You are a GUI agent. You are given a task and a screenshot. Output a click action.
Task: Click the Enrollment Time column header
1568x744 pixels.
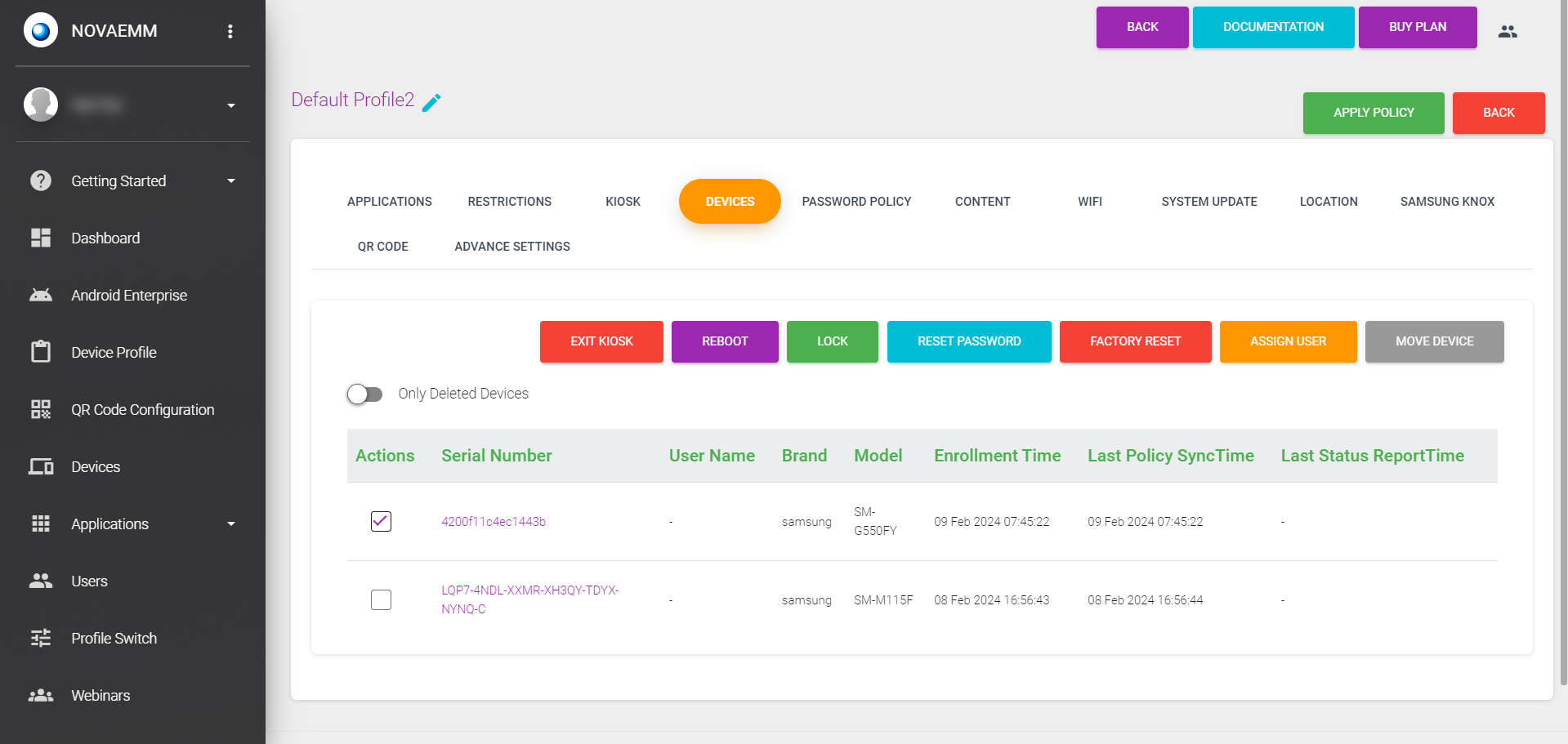(x=998, y=456)
